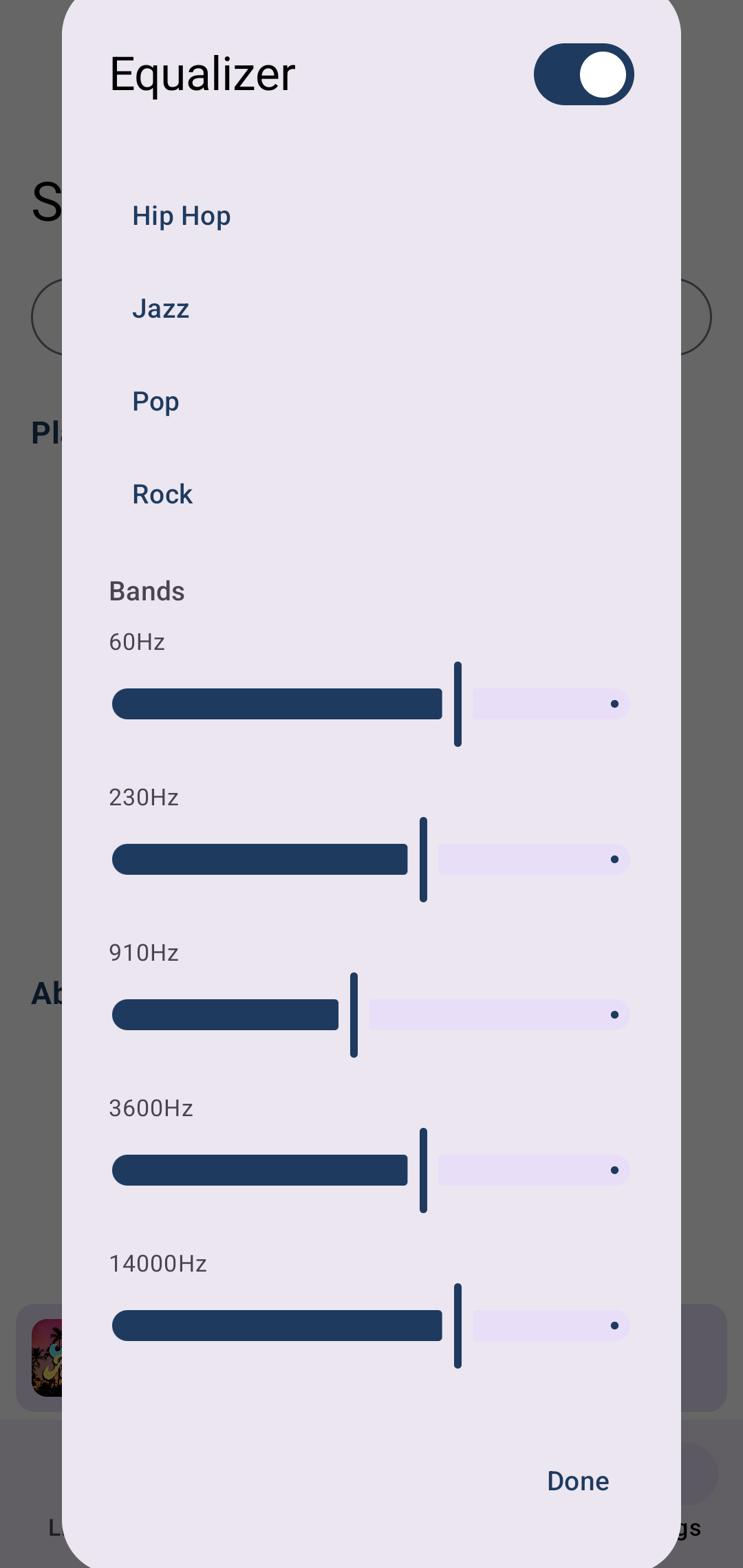Choose the Jazz equalizer preset
This screenshot has width=743, height=1568.
[x=161, y=309]
